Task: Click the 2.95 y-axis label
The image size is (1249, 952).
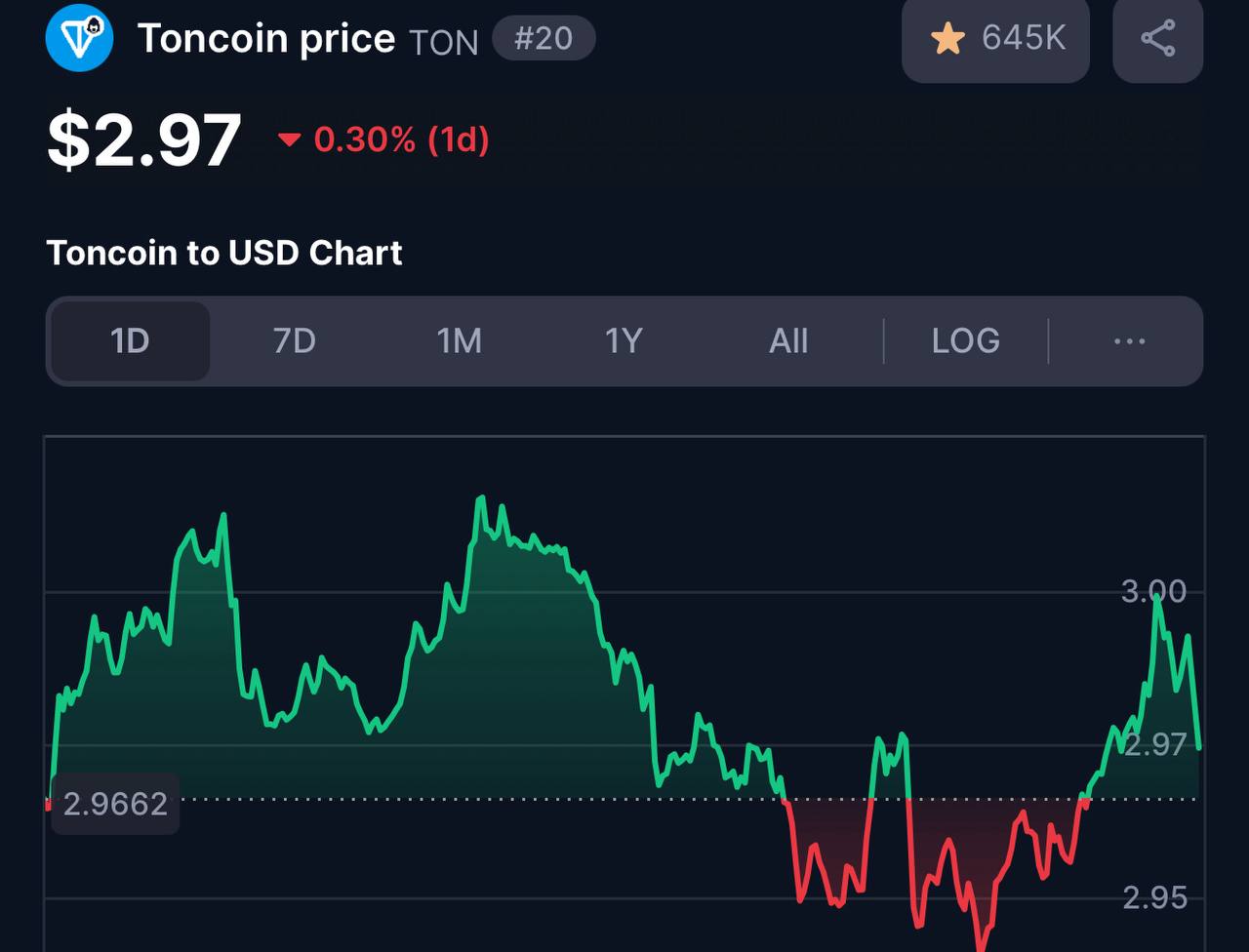Action: [1155, 897]
